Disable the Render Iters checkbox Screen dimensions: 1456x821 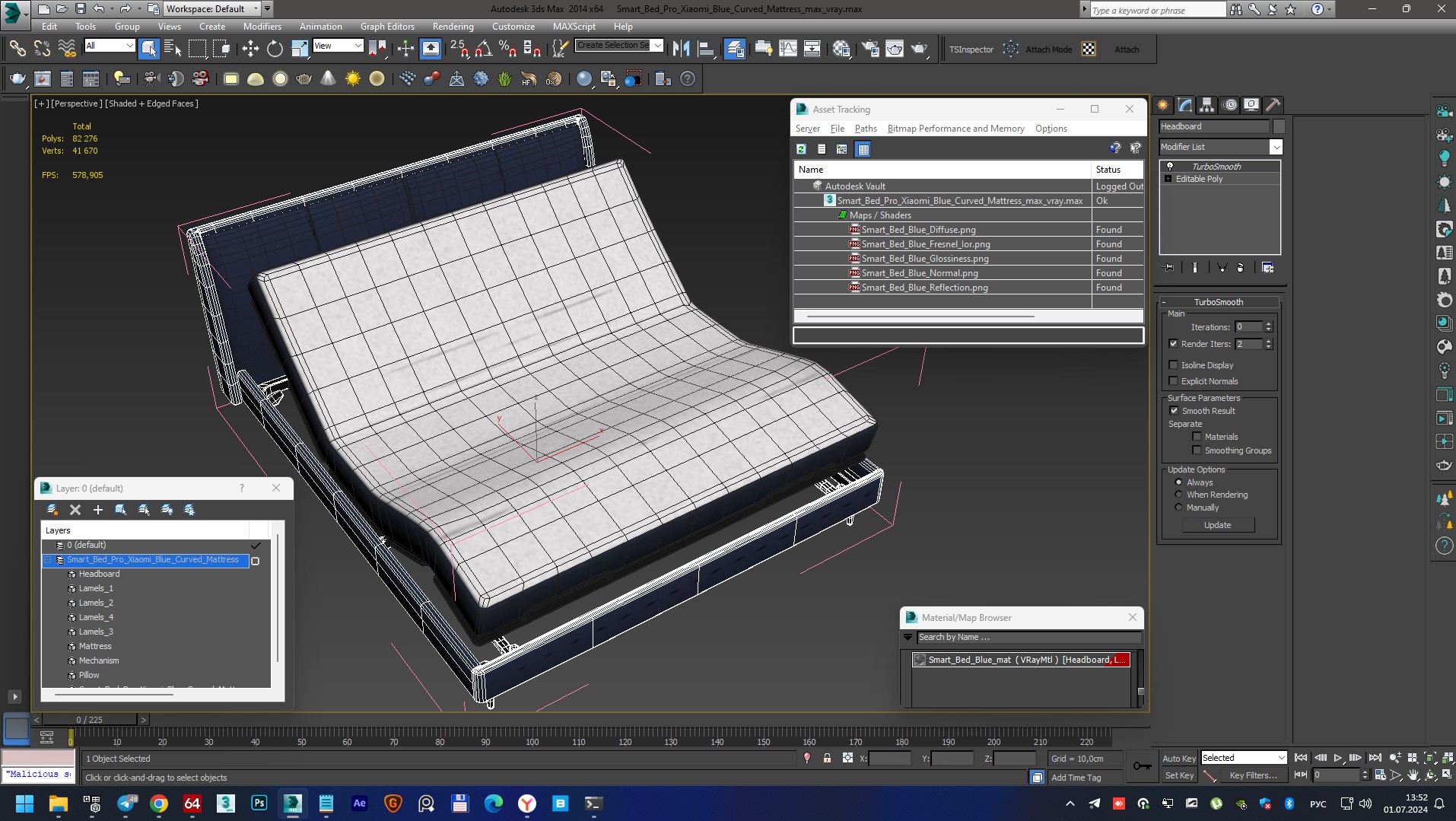(1173, 344)
